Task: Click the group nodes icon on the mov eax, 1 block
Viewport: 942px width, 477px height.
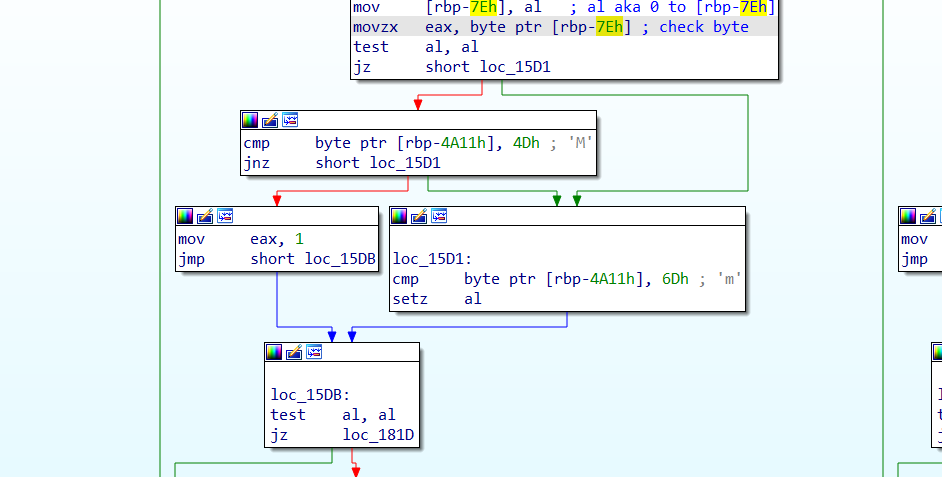Action: point(225,216)
